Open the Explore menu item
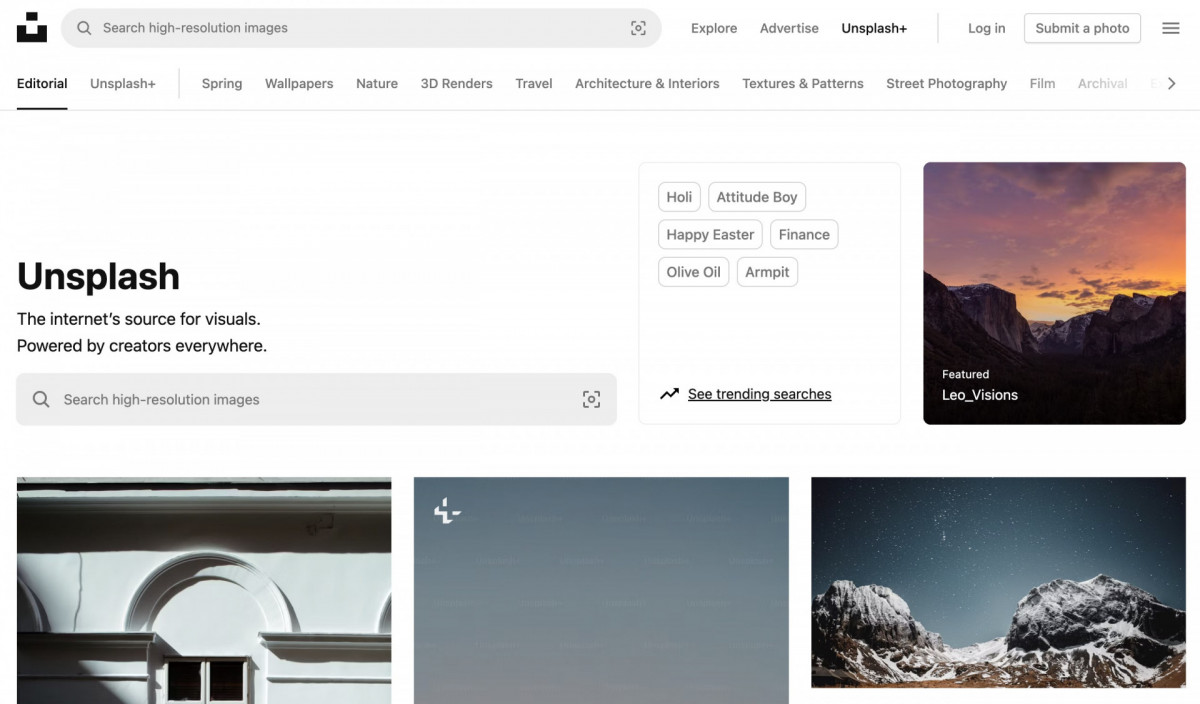This screenshot has width=1200, height=704. (713, 28)
